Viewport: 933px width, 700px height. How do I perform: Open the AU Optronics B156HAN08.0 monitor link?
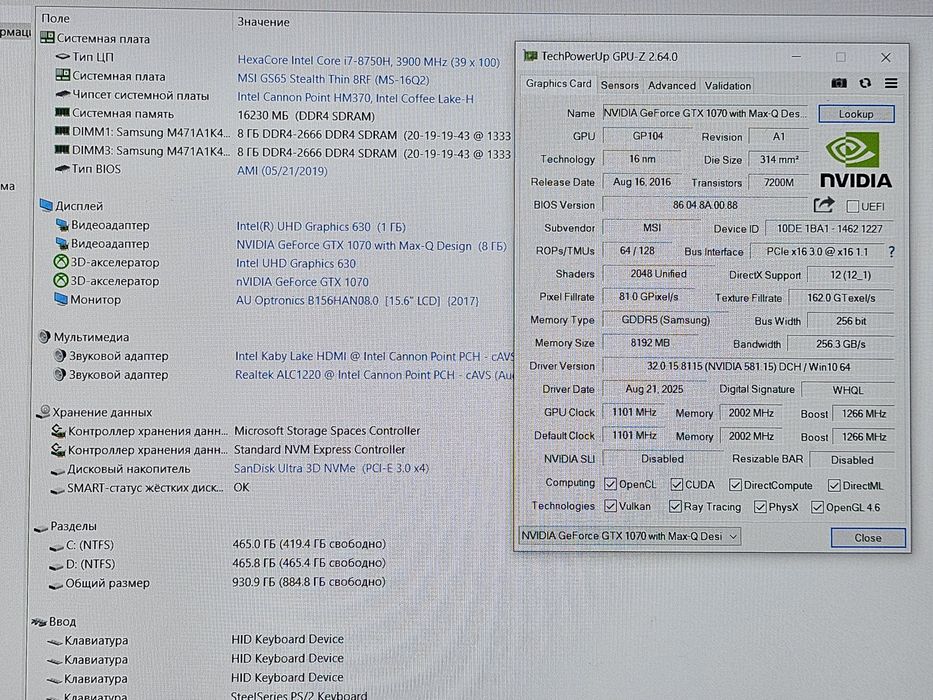pos(357,301)
